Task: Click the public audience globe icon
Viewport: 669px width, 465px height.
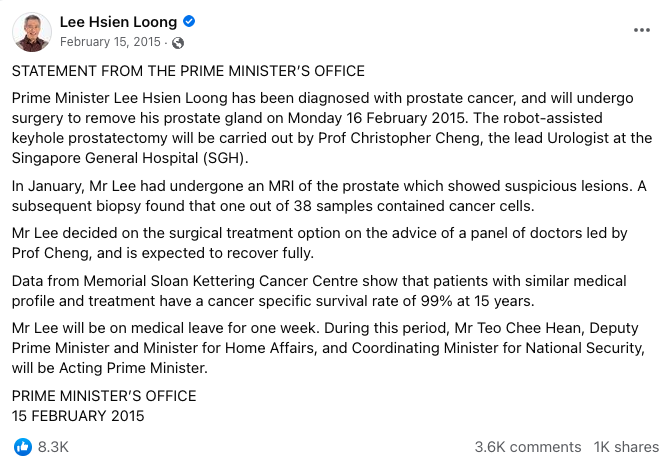Action: click(x=178, y=42)
